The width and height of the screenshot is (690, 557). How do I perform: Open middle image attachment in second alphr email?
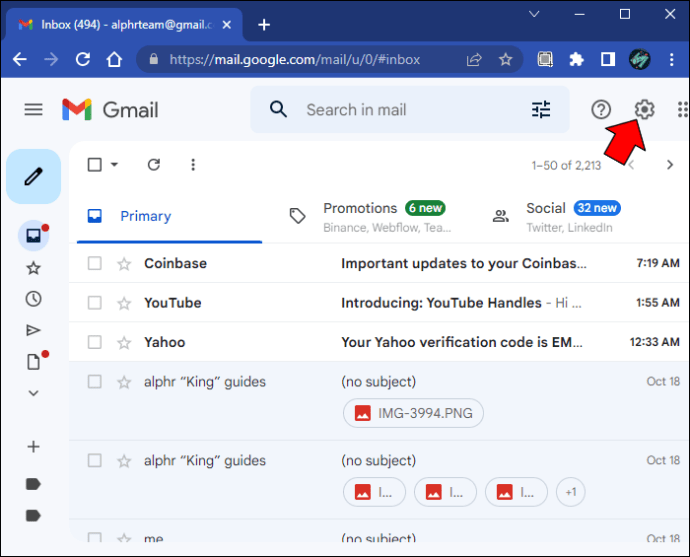click(445, 492)
